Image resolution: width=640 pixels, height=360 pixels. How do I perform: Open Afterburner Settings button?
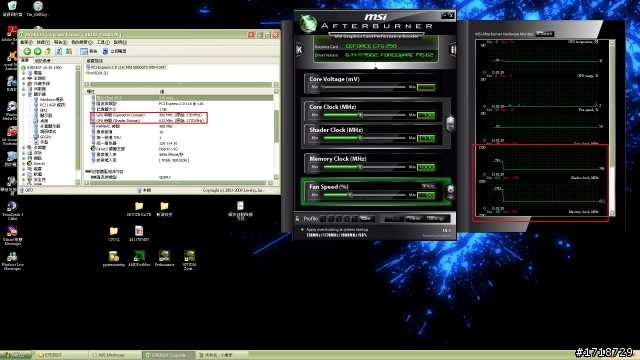tap(436, 219)
